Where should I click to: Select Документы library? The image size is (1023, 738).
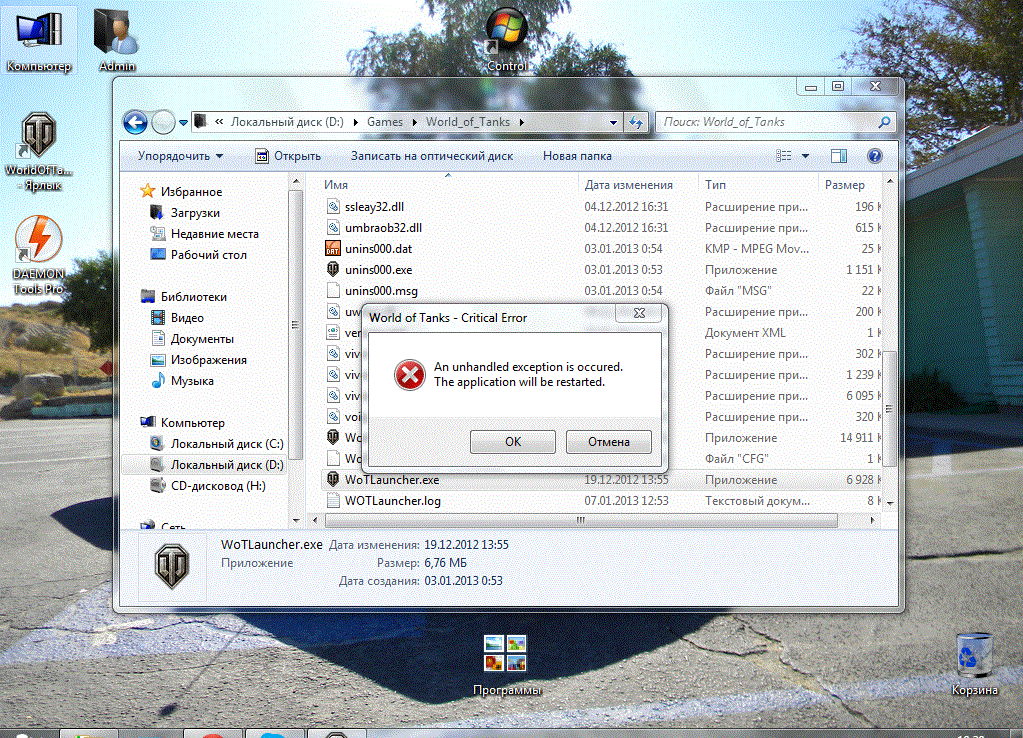point(192,339)
